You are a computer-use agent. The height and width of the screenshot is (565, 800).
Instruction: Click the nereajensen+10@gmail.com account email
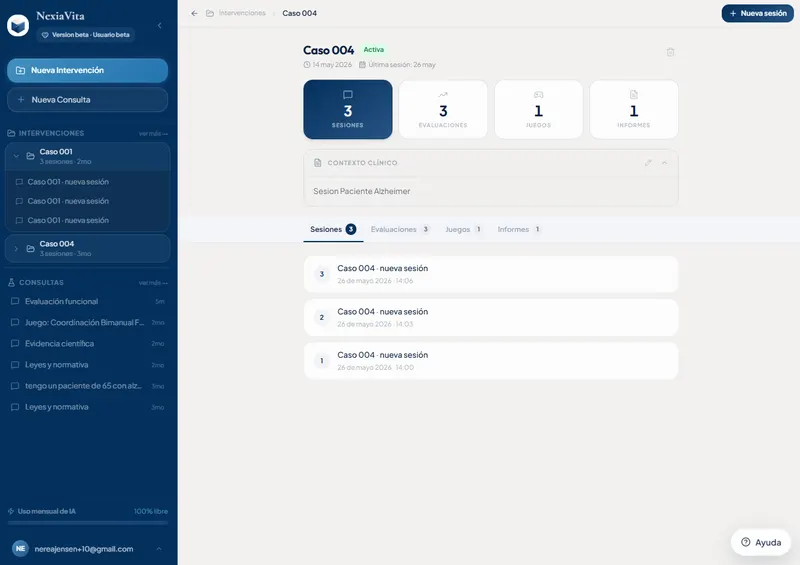pyautogui.click(x=84, y=549)
